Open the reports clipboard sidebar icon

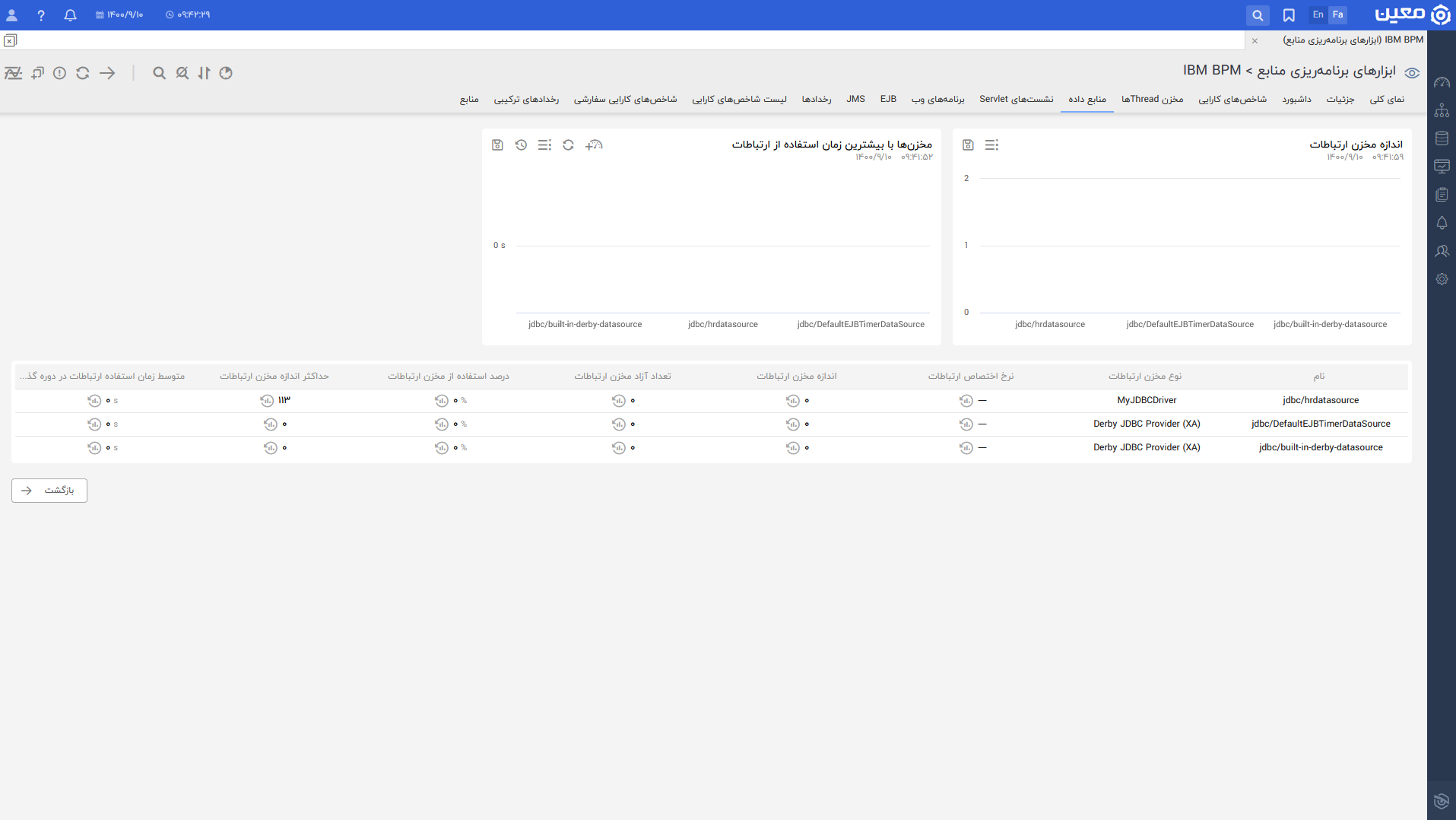coord(1442,195)
